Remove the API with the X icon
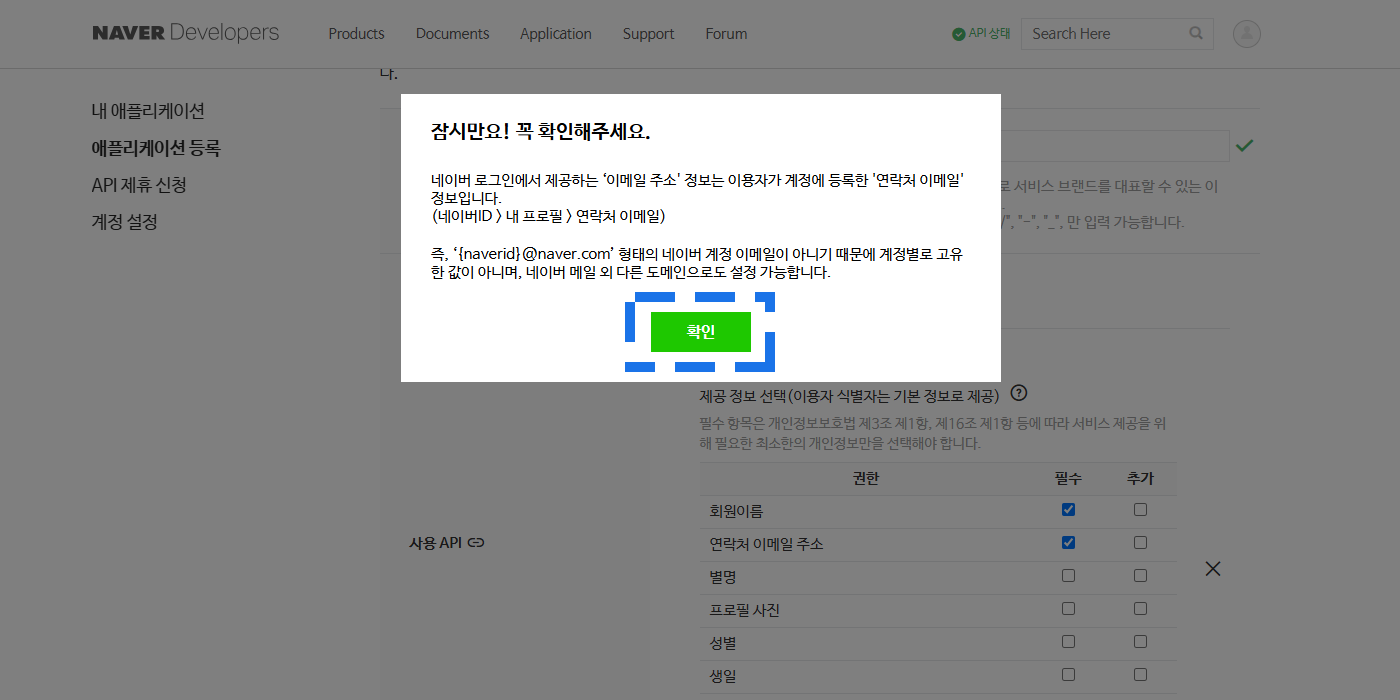Screen dimensions: 1400x700 [x=1213, y=568]
